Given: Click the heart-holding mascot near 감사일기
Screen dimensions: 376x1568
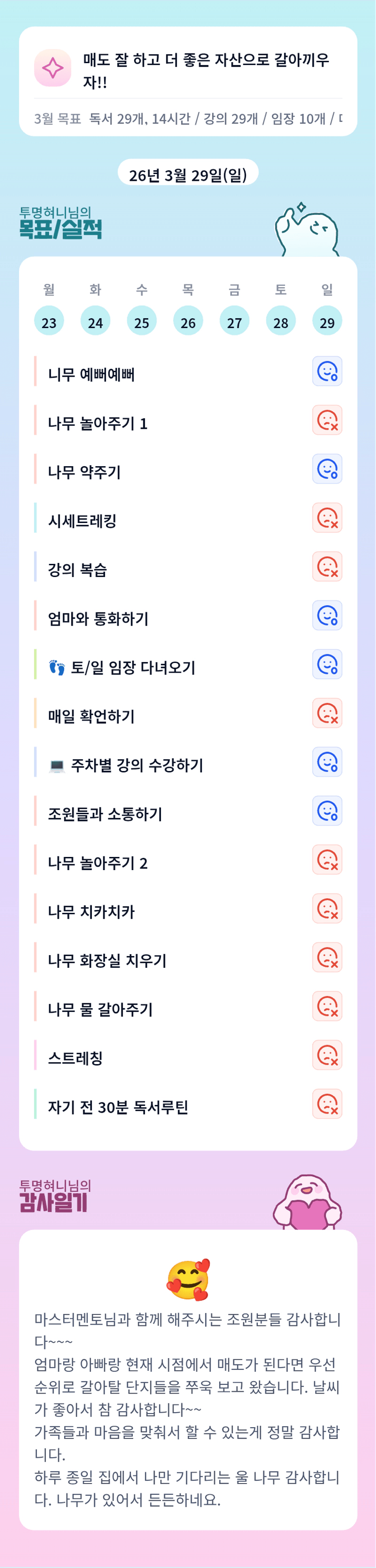Looking at the screenshot, I should coord(307,1203).
